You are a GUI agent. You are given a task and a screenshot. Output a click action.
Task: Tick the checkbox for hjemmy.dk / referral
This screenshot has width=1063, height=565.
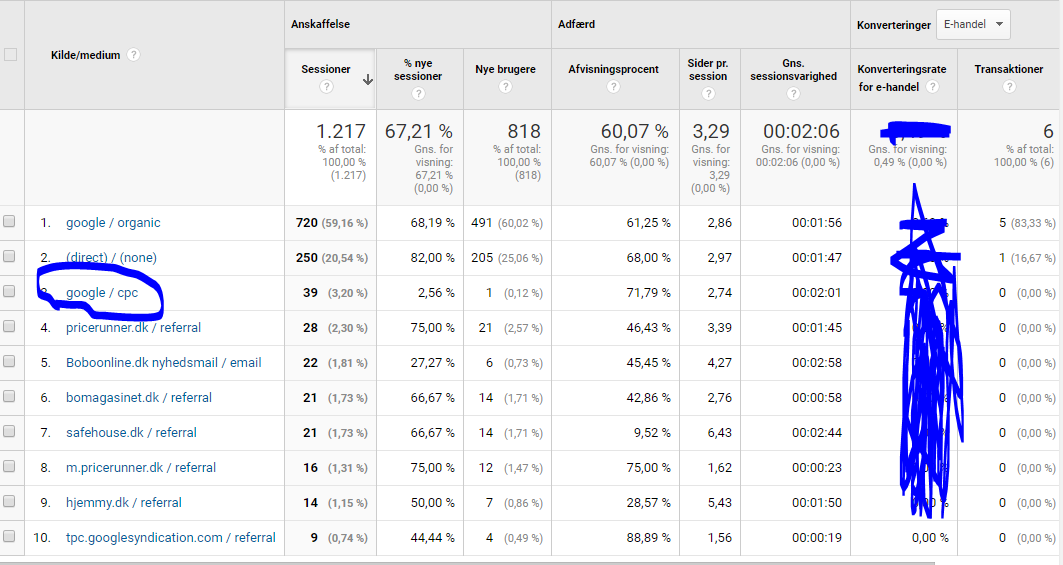click(x=10, y=502)
